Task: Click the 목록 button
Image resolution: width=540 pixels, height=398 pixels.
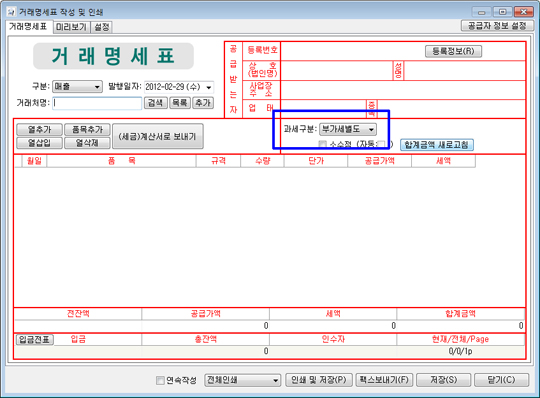Action: [179, 103]
